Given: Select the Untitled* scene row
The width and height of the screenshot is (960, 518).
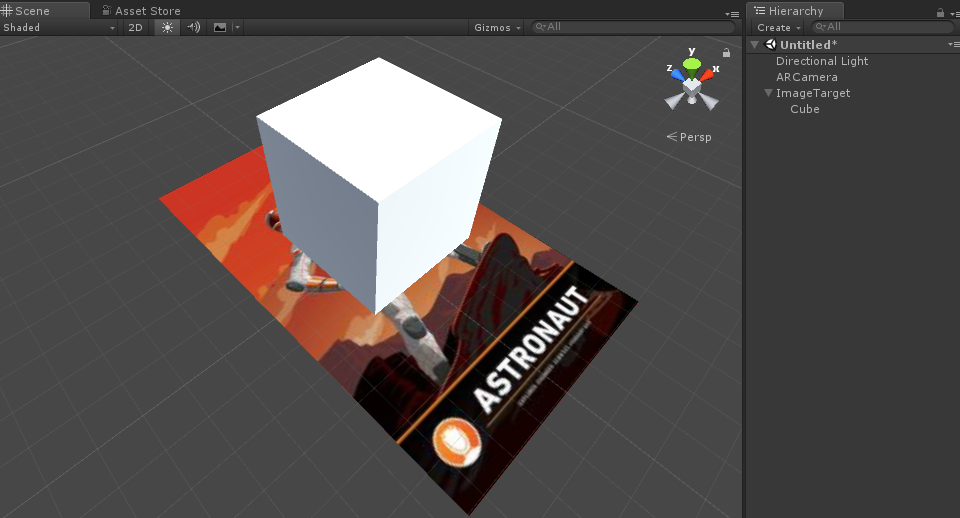Looking at the screenshot, I should pyautogui.click(x=853, y=45).
